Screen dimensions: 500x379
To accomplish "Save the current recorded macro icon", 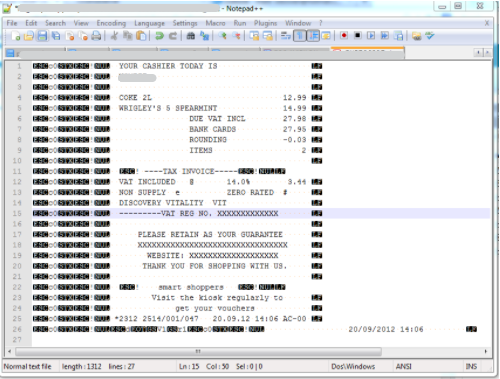I will (x=398, y=36).
